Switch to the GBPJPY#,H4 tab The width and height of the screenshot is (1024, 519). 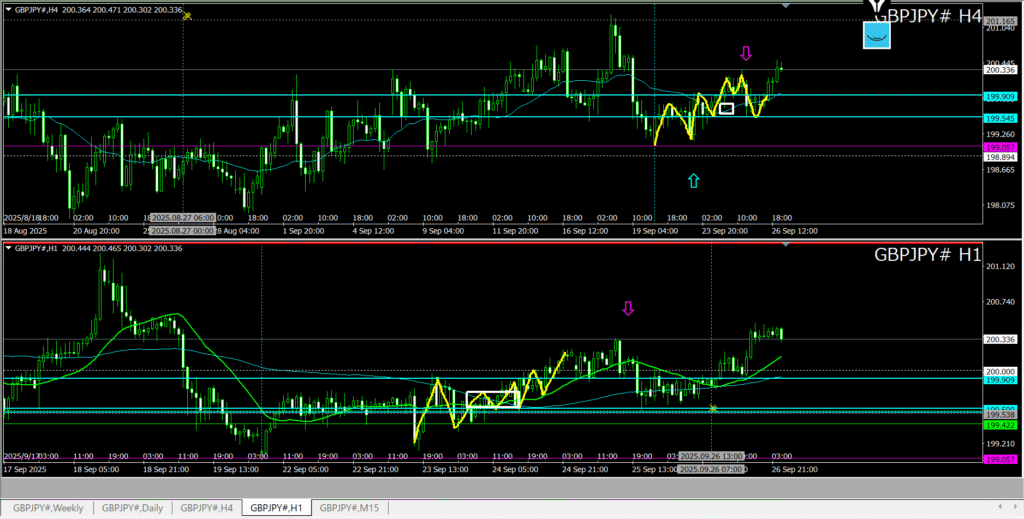tap(207, 508)
